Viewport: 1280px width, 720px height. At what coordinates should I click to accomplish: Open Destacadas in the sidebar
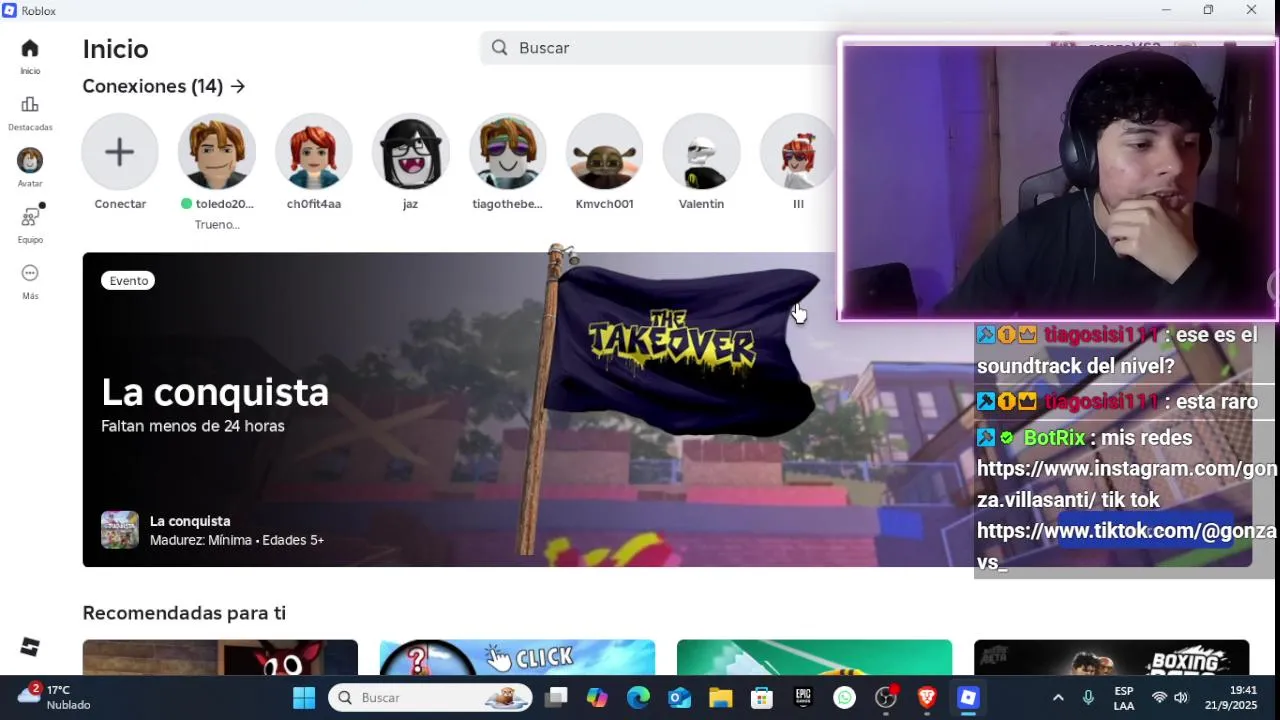coord(30,113)
